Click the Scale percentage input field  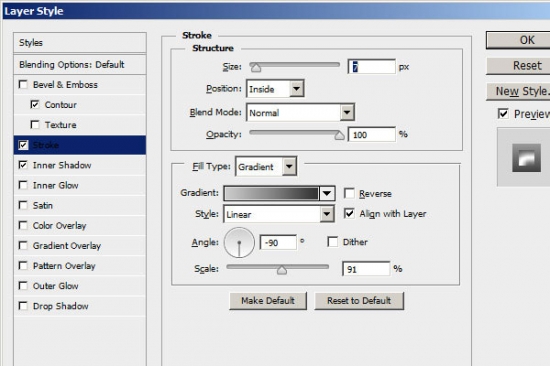click(366, 269)
